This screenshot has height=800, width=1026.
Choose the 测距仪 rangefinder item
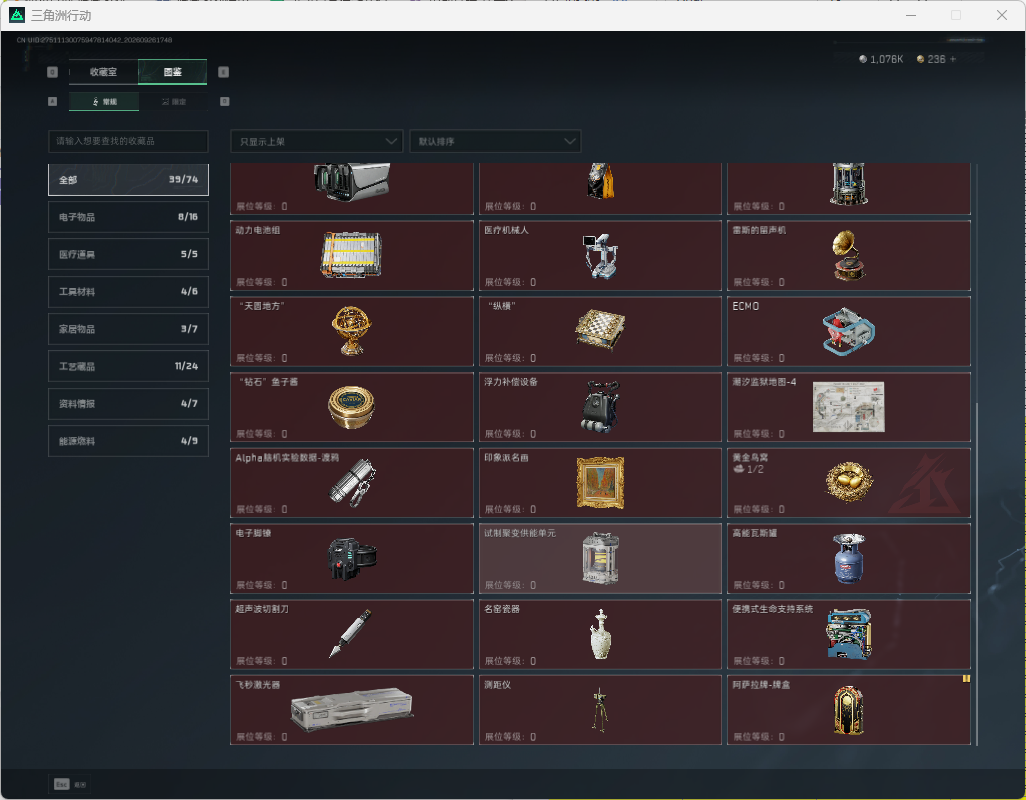[x=600, y=710]
